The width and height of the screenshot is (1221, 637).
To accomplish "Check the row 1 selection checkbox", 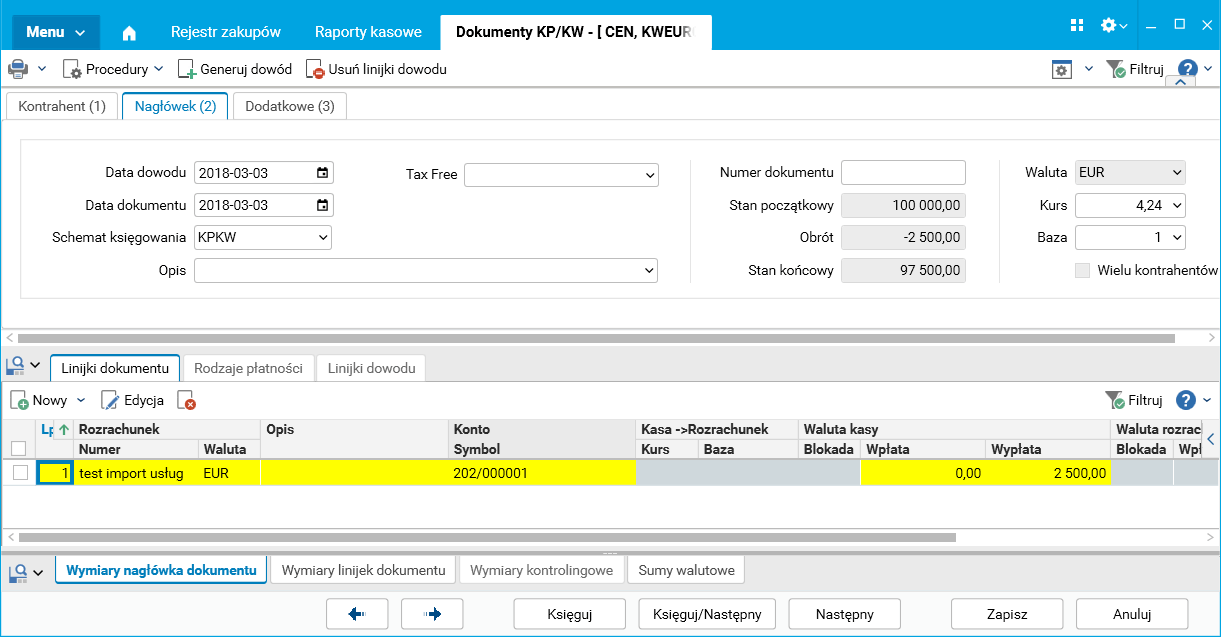I will pyautogui.click(x=20, y=473).
